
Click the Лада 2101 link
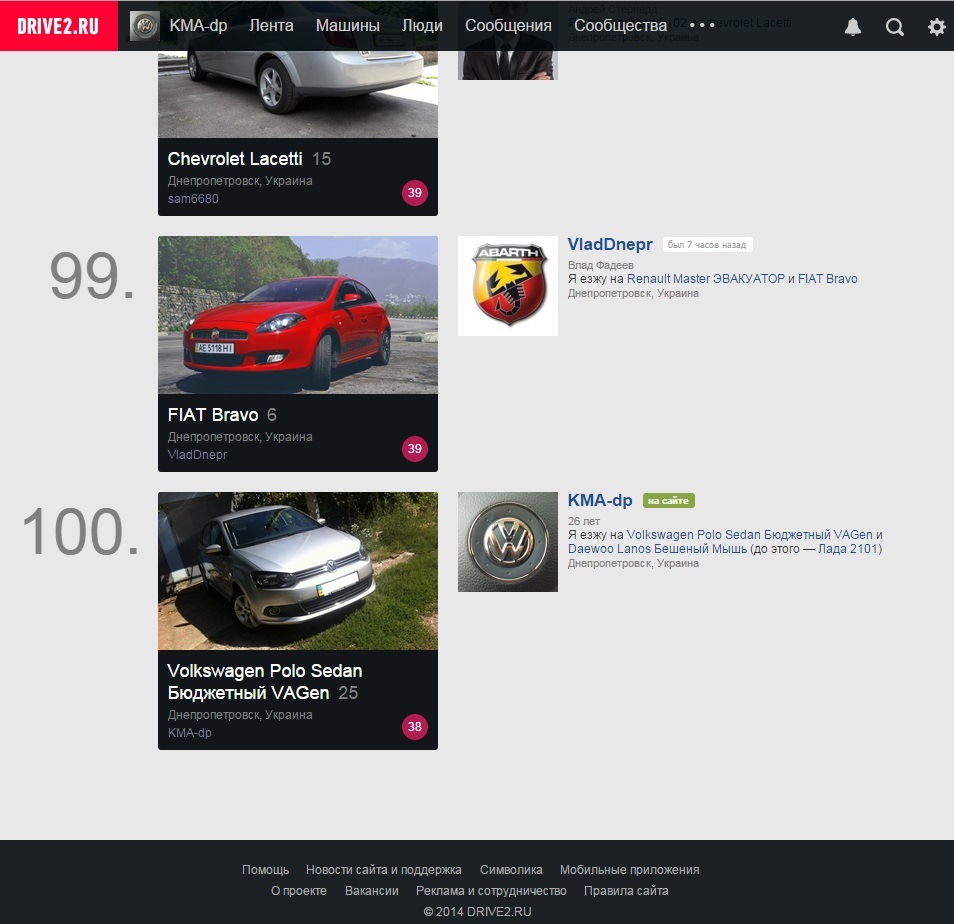(848, 549)
